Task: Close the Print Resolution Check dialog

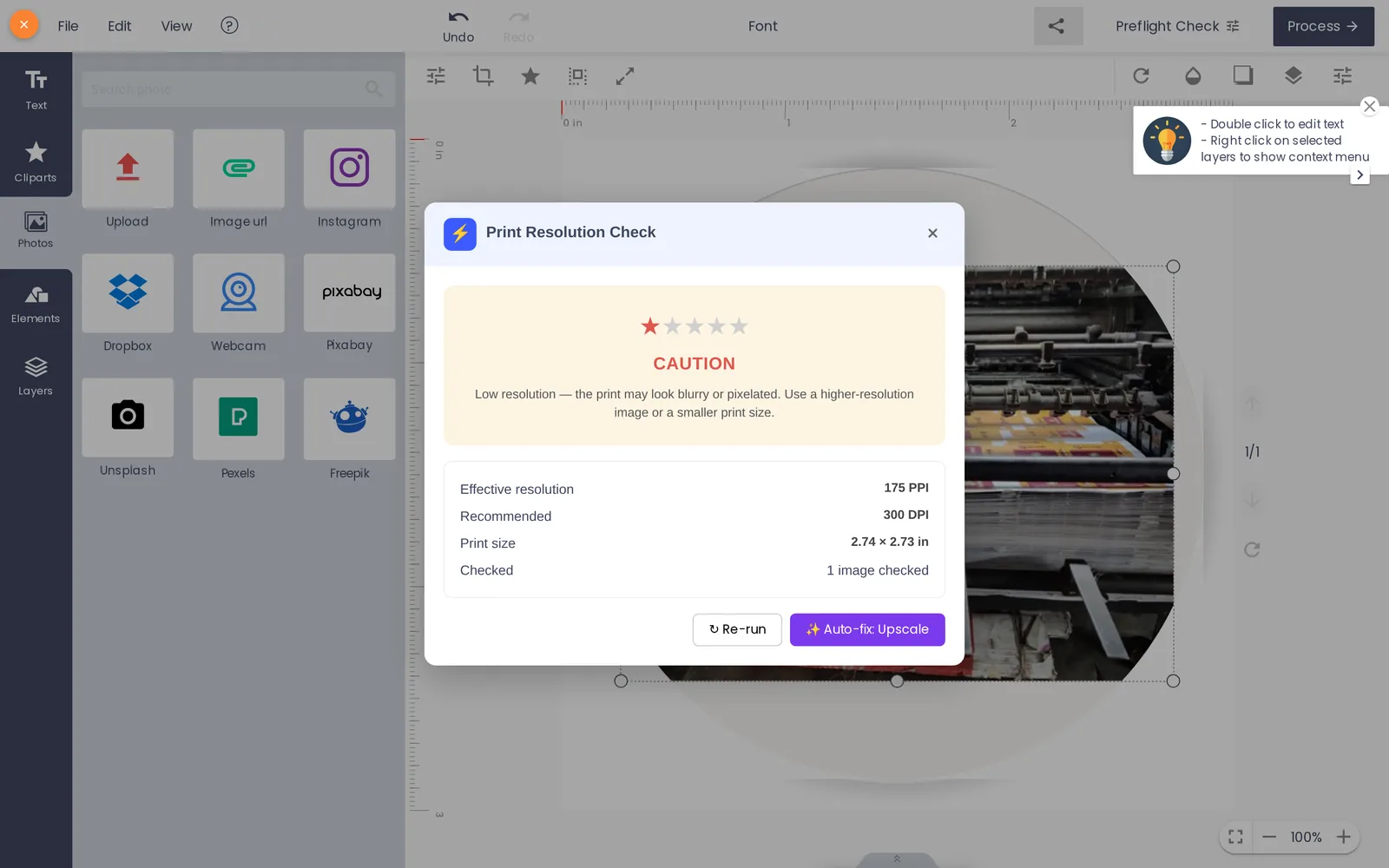Action: (932, 233)
